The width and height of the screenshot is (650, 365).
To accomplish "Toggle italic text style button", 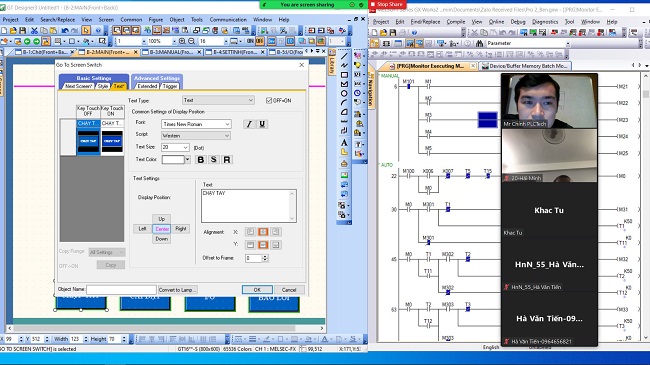I will (x=249, y=124).
